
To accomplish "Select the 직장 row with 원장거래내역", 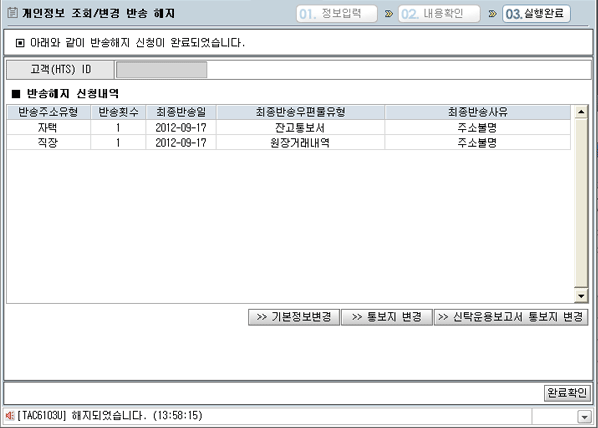I will click(x=289, y=143).
